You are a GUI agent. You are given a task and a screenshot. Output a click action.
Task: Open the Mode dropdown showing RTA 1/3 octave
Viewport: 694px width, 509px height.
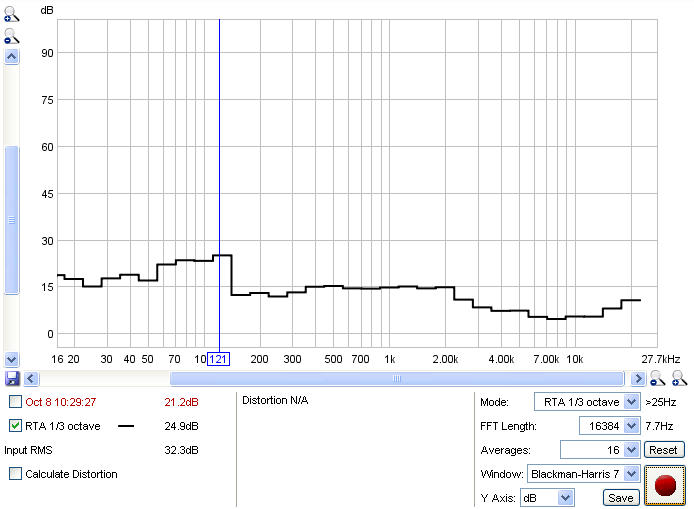(x=587, y=402)
